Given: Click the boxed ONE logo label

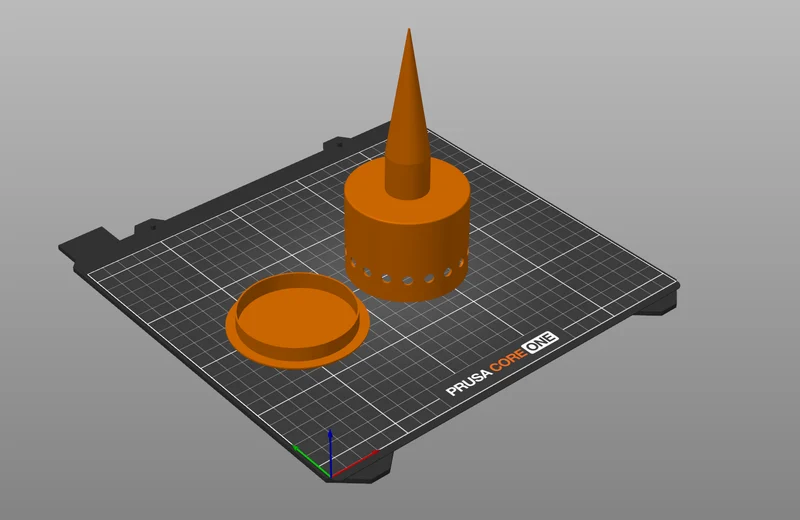Looking at the screenshot, I should click(540, 342).
